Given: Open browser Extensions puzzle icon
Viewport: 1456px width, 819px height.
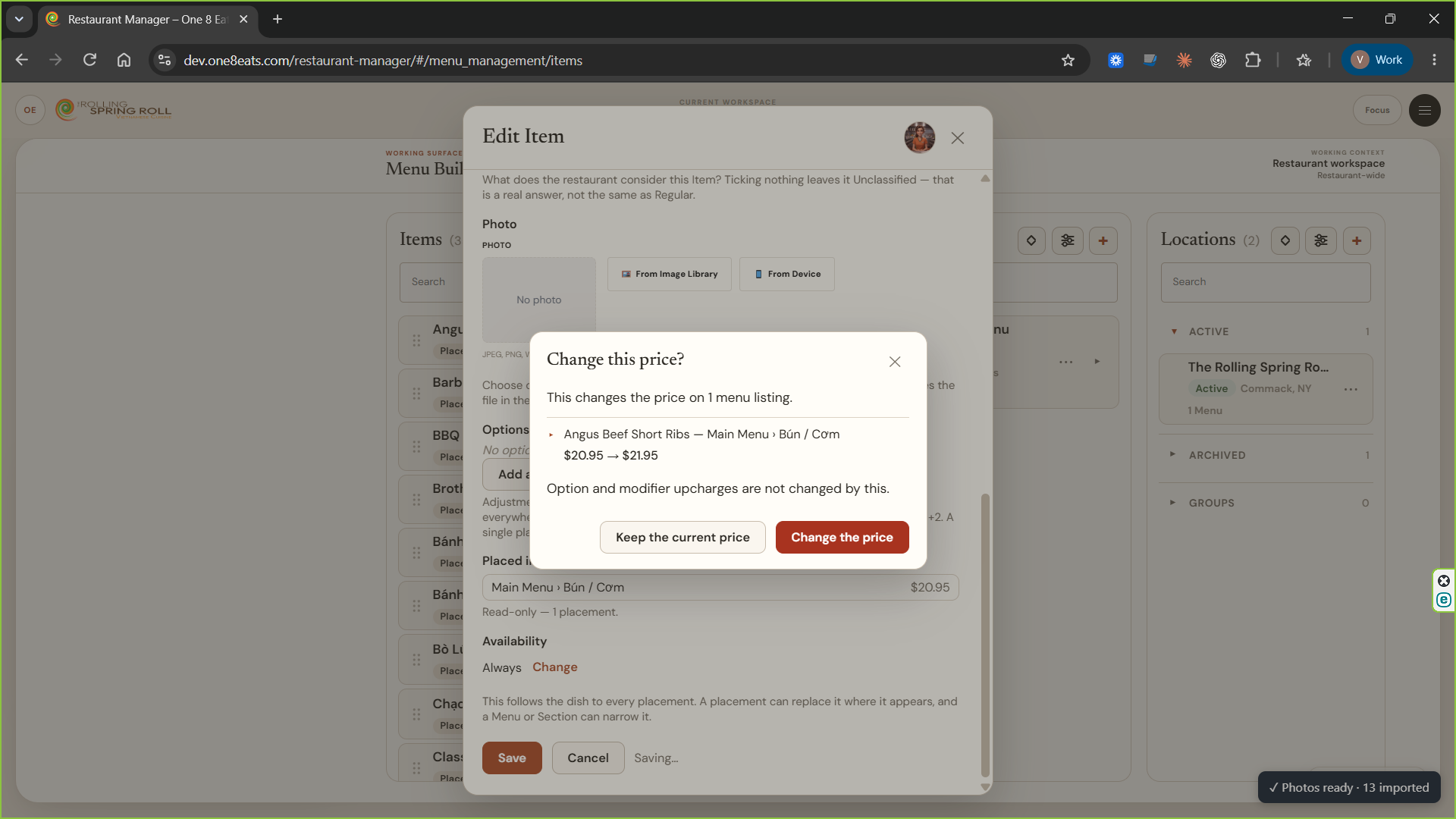Looking at the screenshot, I should [1253, 60].
